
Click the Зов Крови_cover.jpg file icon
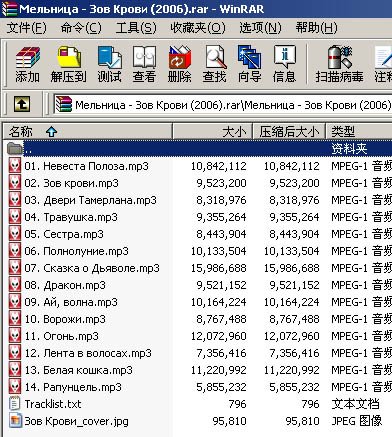pos(15,421)
